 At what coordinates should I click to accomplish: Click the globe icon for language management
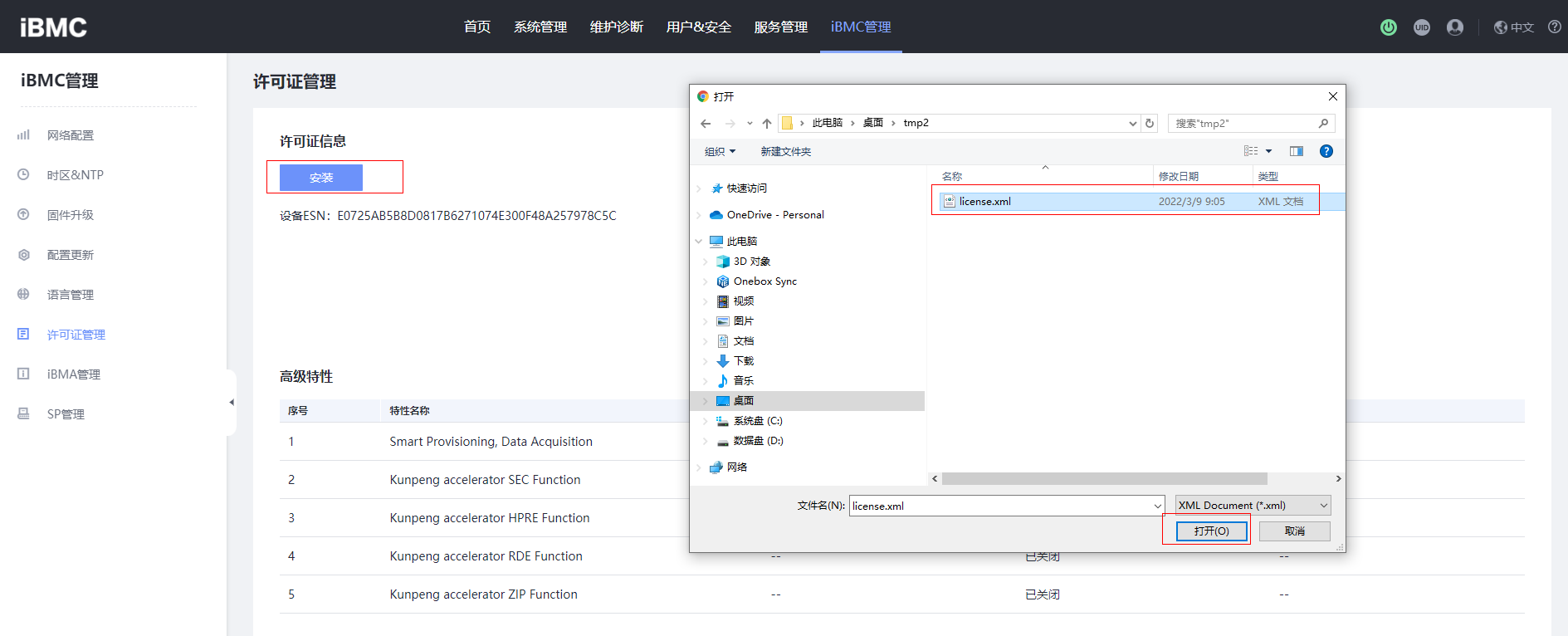pyautogui.click(x=23, y=294)
